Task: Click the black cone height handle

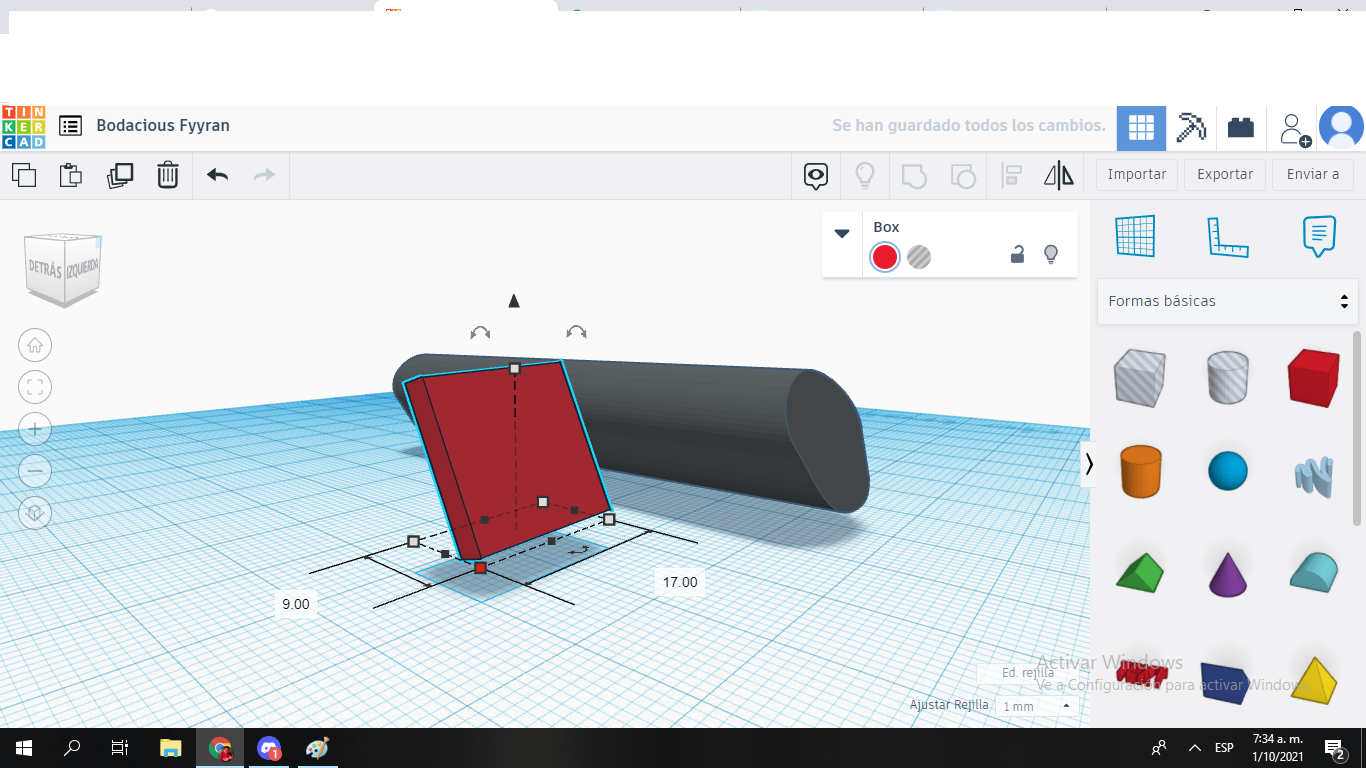Action: point(514,301)
